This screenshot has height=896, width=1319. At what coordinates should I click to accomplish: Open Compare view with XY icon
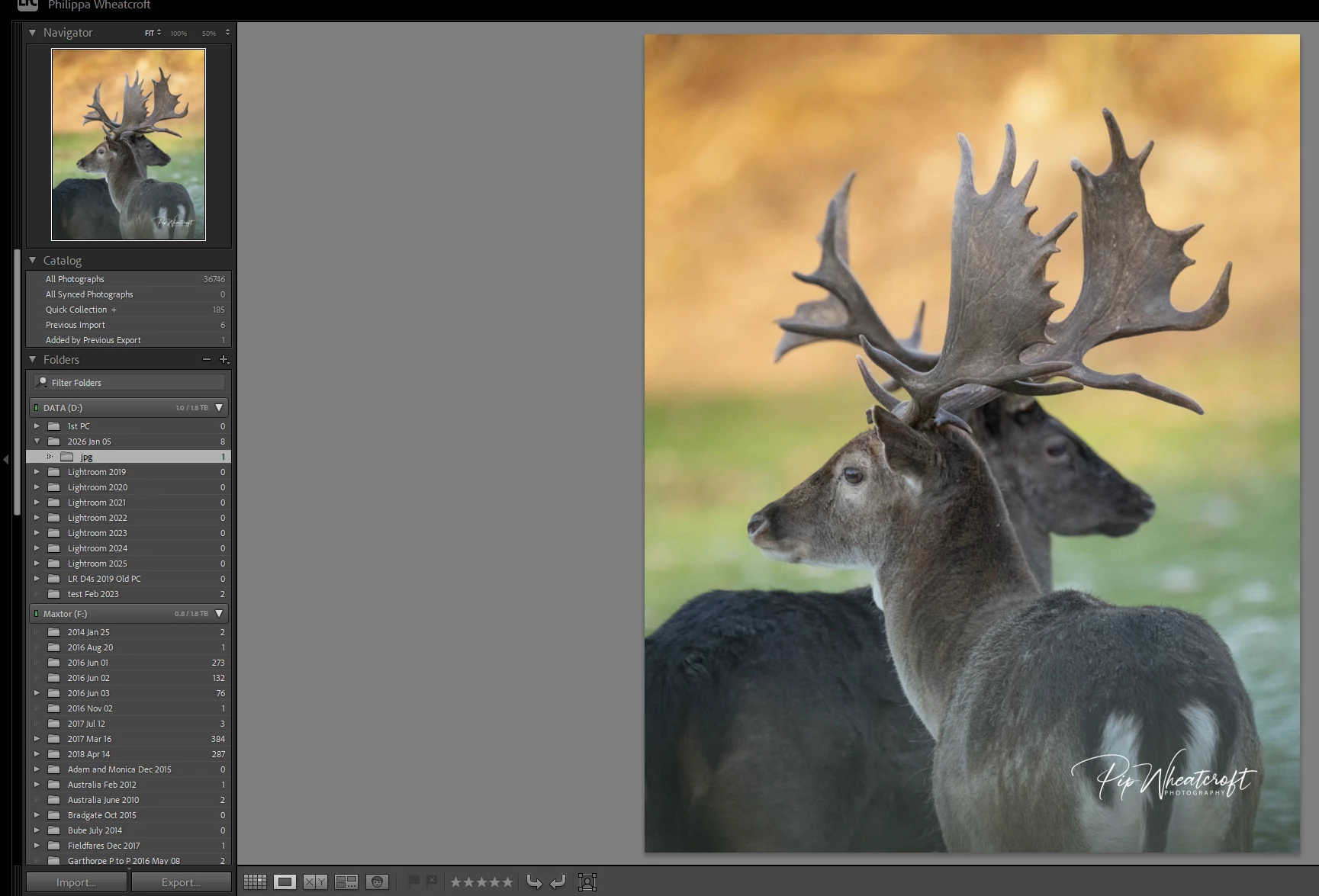(315, 882)
